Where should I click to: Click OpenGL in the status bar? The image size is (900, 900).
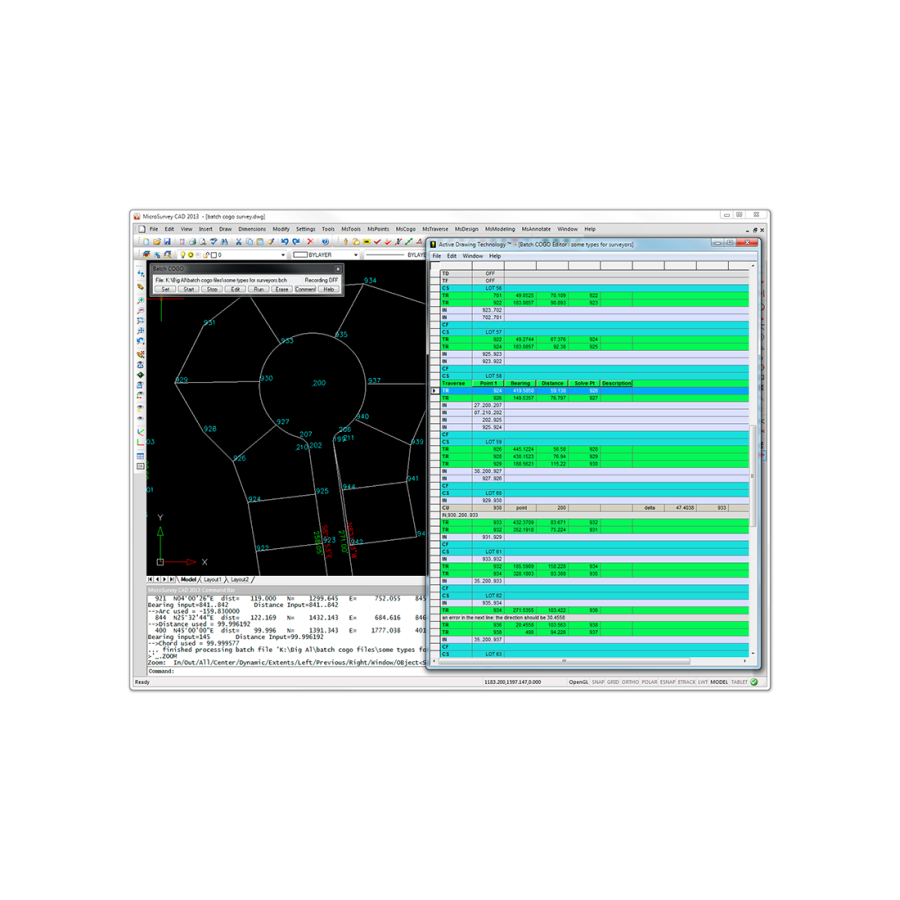click(x=578, y=682)
